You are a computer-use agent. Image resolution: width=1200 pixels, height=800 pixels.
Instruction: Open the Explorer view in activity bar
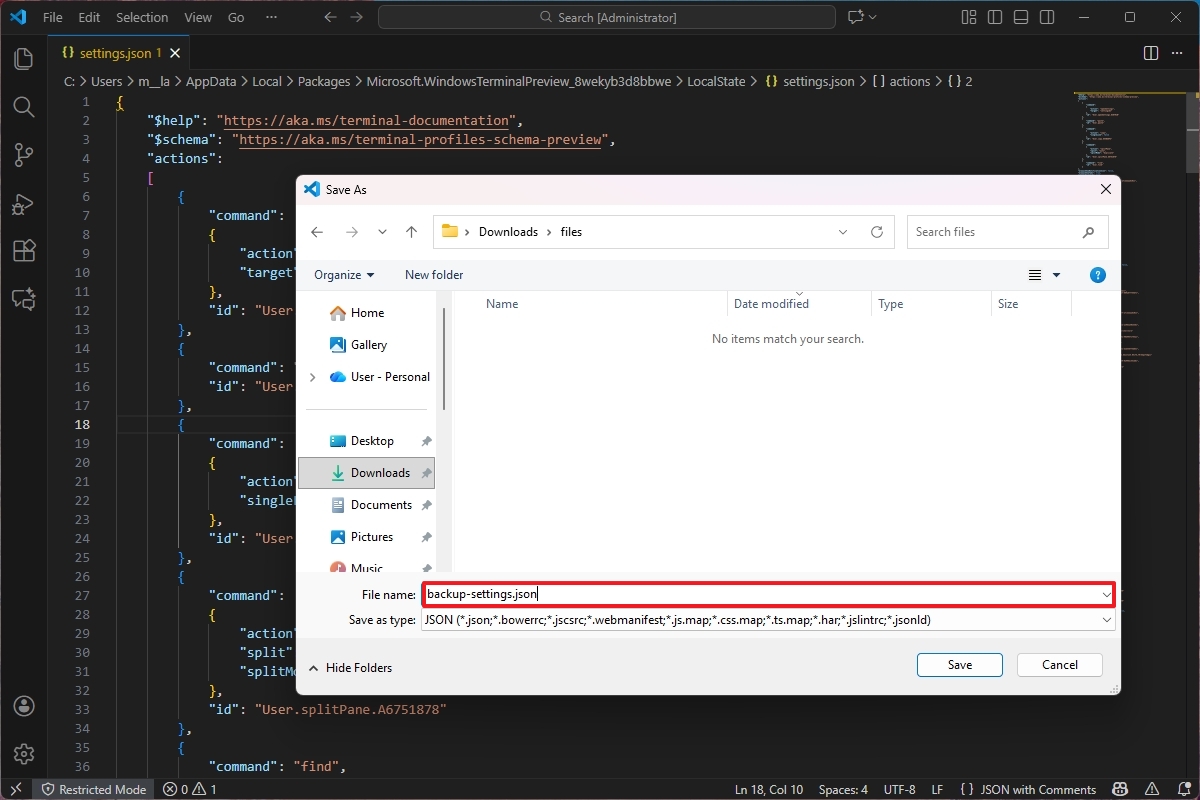click(24, 59)
